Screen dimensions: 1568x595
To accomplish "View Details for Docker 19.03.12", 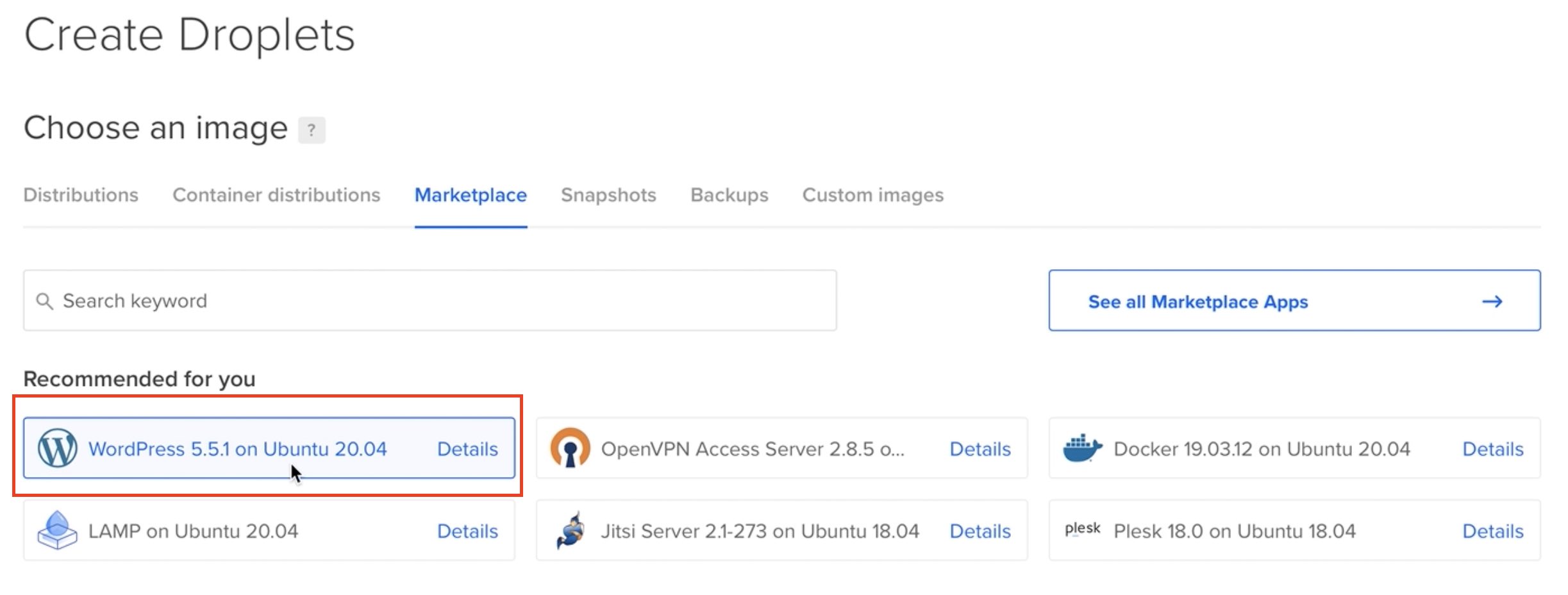I will point(1493,449).
